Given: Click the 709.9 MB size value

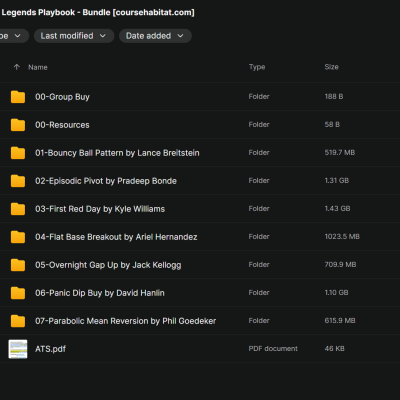Looking at the screenshot, I should [340, 264].
